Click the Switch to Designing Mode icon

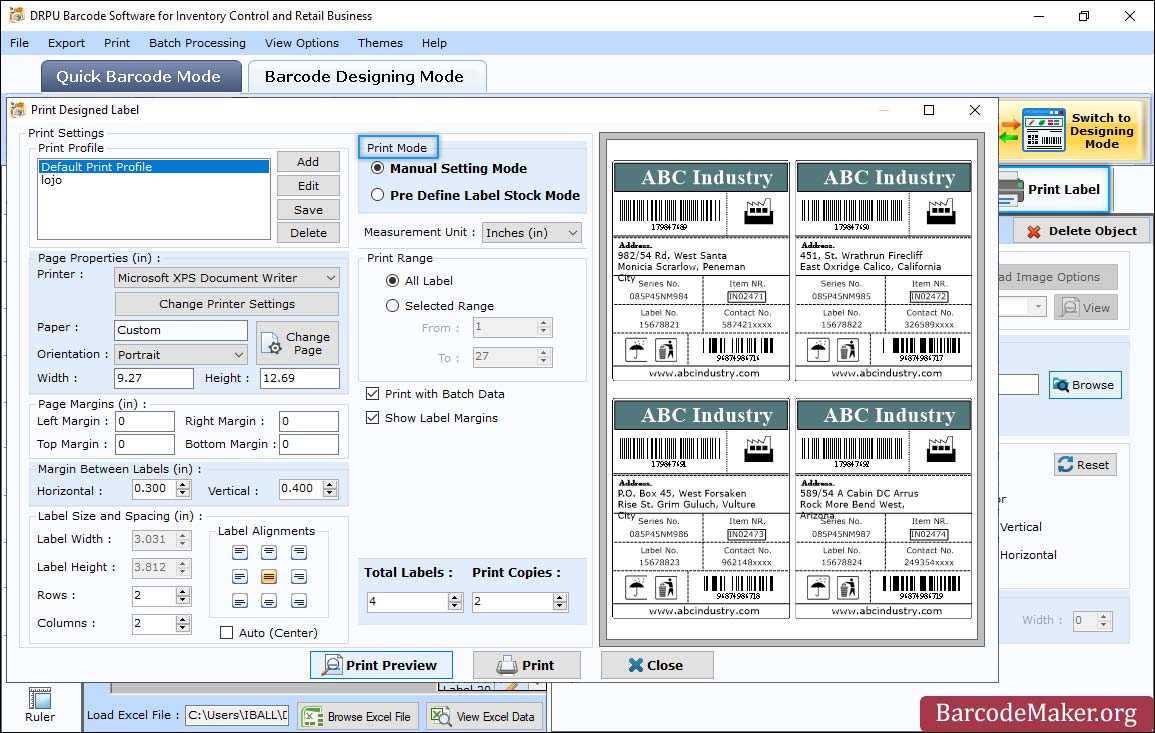(1043, 130)
